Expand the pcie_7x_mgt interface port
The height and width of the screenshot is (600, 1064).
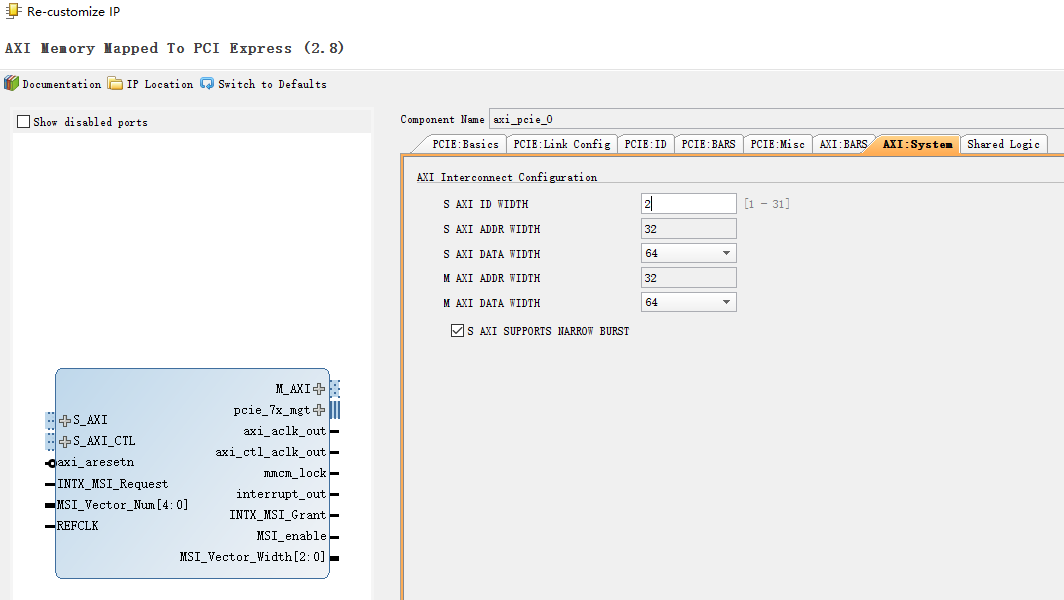tap(318, 409)
